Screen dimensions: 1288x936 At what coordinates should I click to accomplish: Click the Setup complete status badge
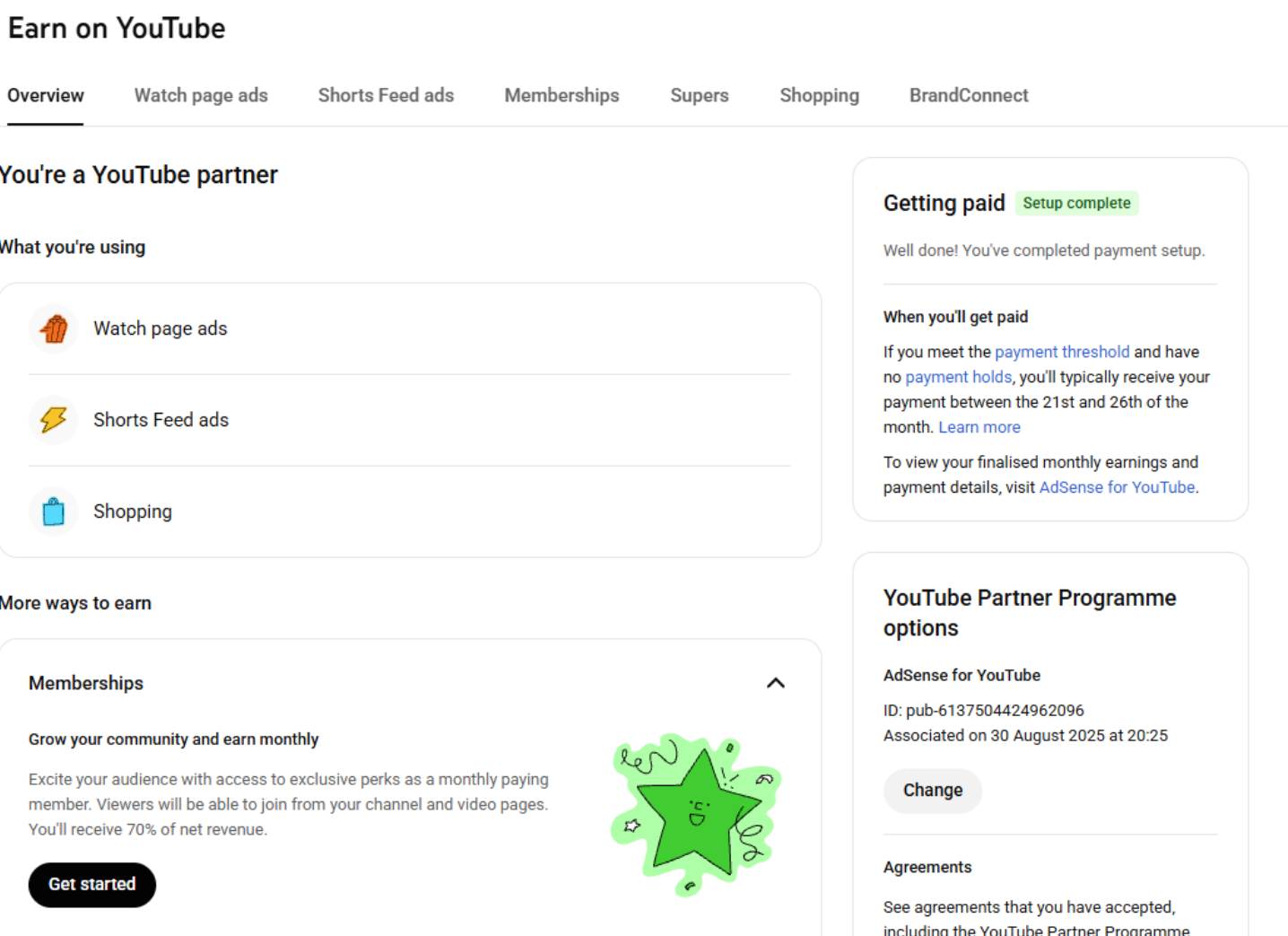[1076, 203]
